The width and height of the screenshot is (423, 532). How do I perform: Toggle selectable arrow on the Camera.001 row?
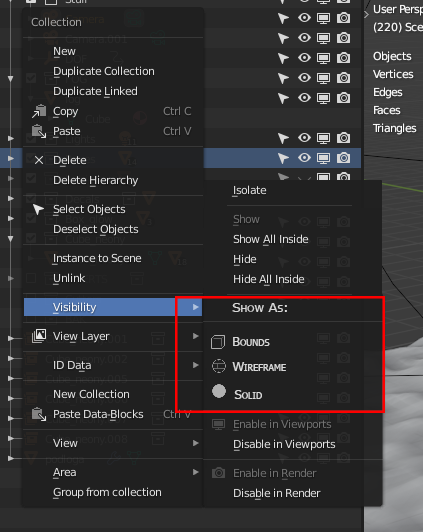[283, 38]
